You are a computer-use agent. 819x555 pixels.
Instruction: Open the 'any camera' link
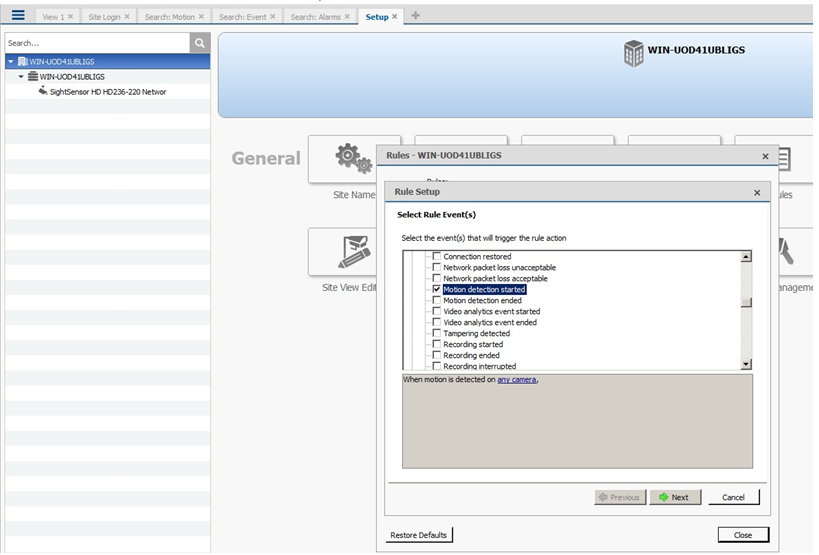[x=517, y=380]
